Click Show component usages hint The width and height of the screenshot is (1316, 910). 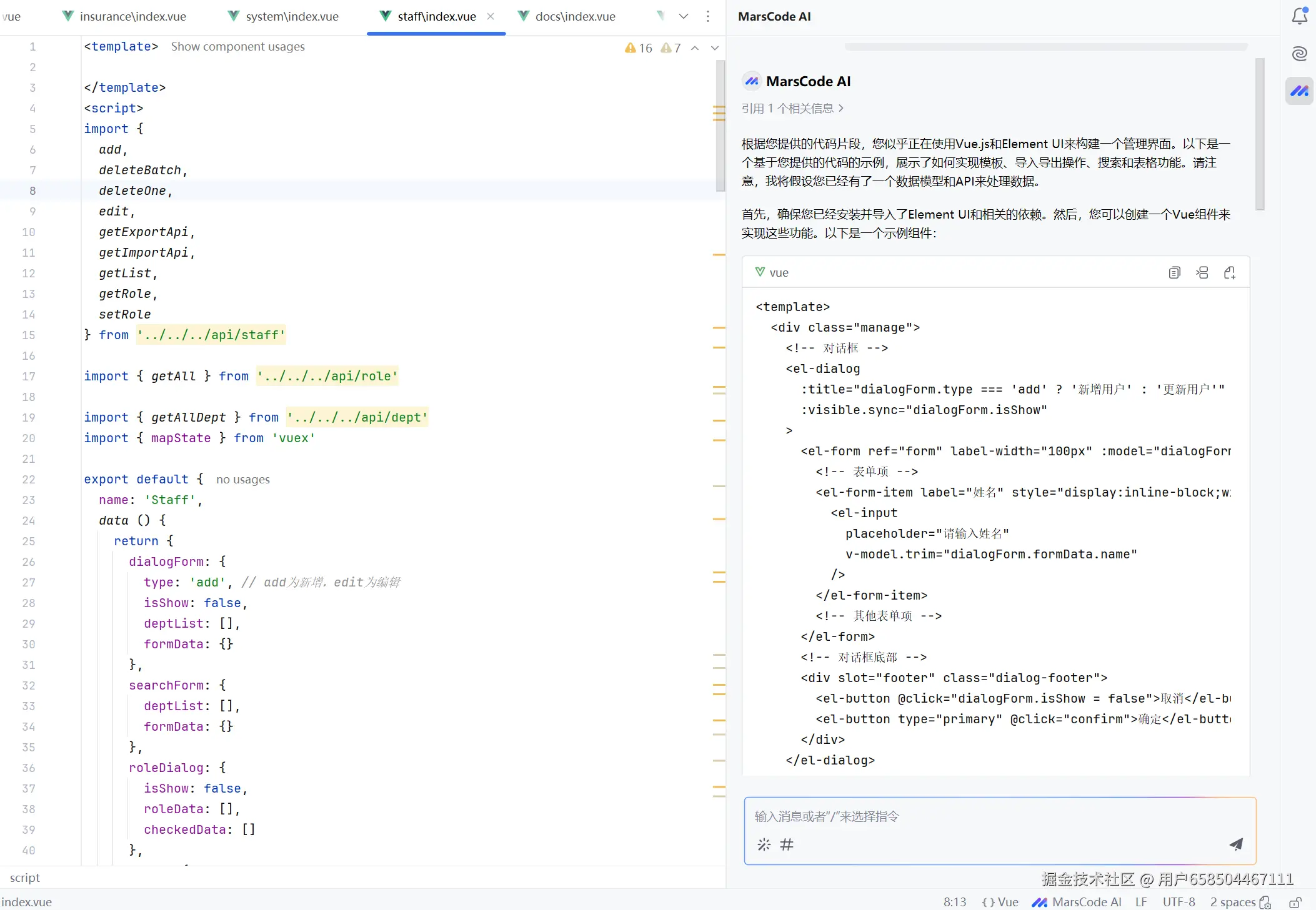237,46
